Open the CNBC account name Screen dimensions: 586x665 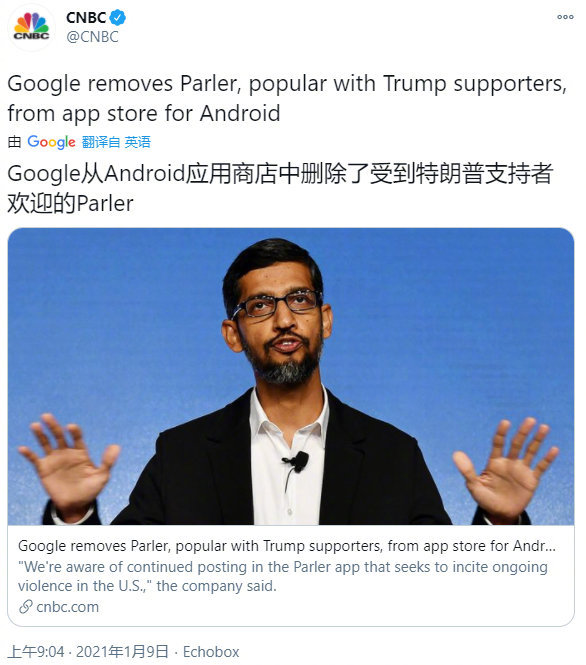[x=86, y=17]
